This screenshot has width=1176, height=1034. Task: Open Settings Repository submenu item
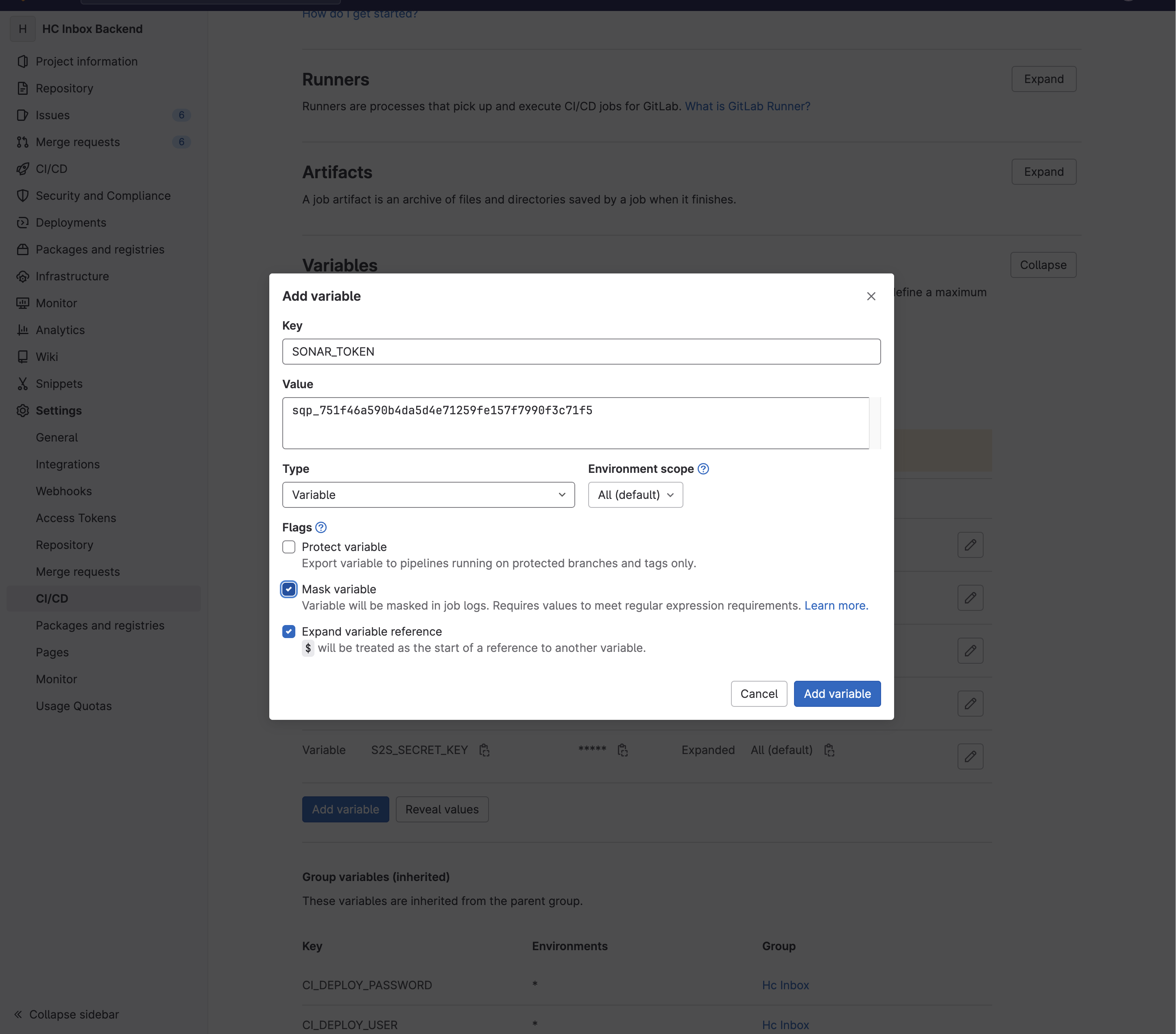click(64, 545)
